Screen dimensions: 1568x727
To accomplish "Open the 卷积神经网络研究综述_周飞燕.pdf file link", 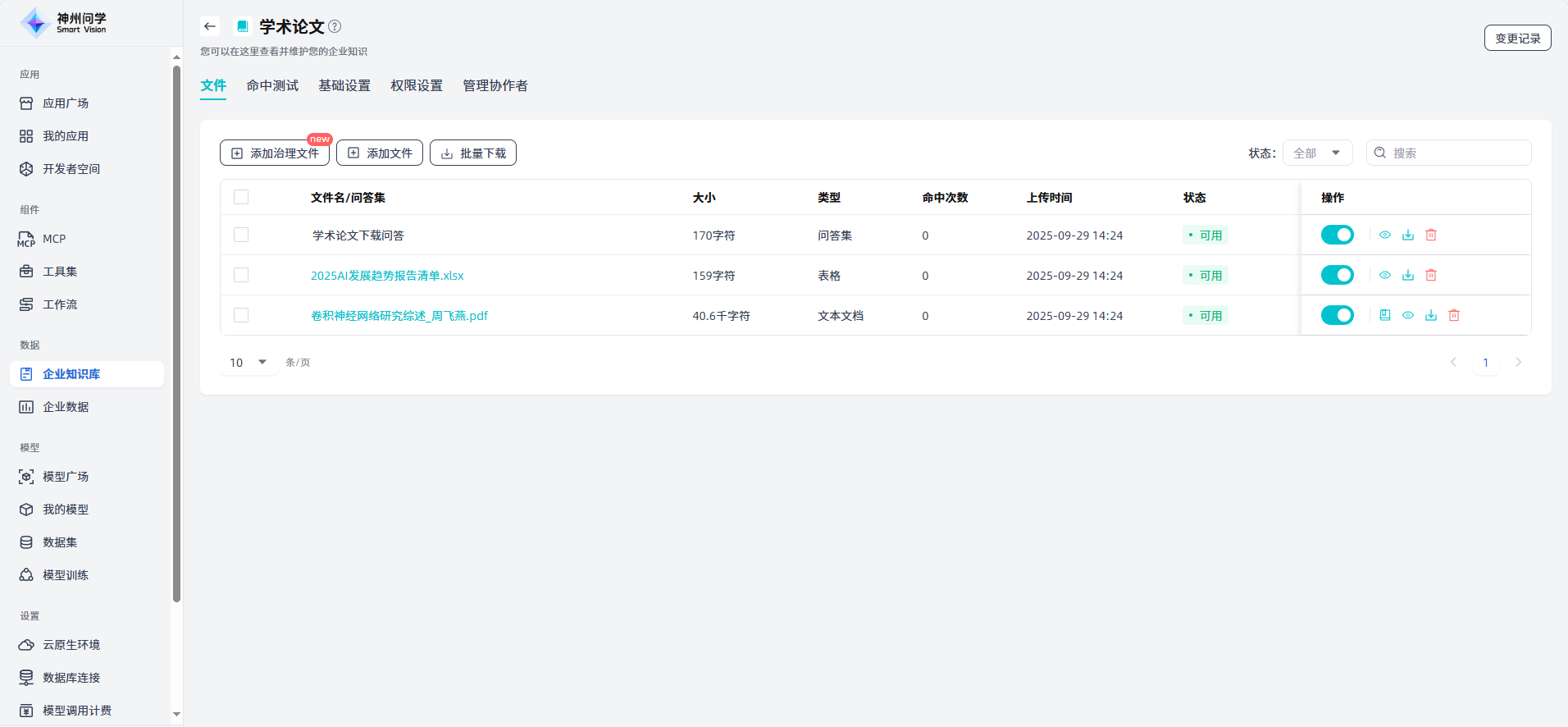I will (399, 316).
